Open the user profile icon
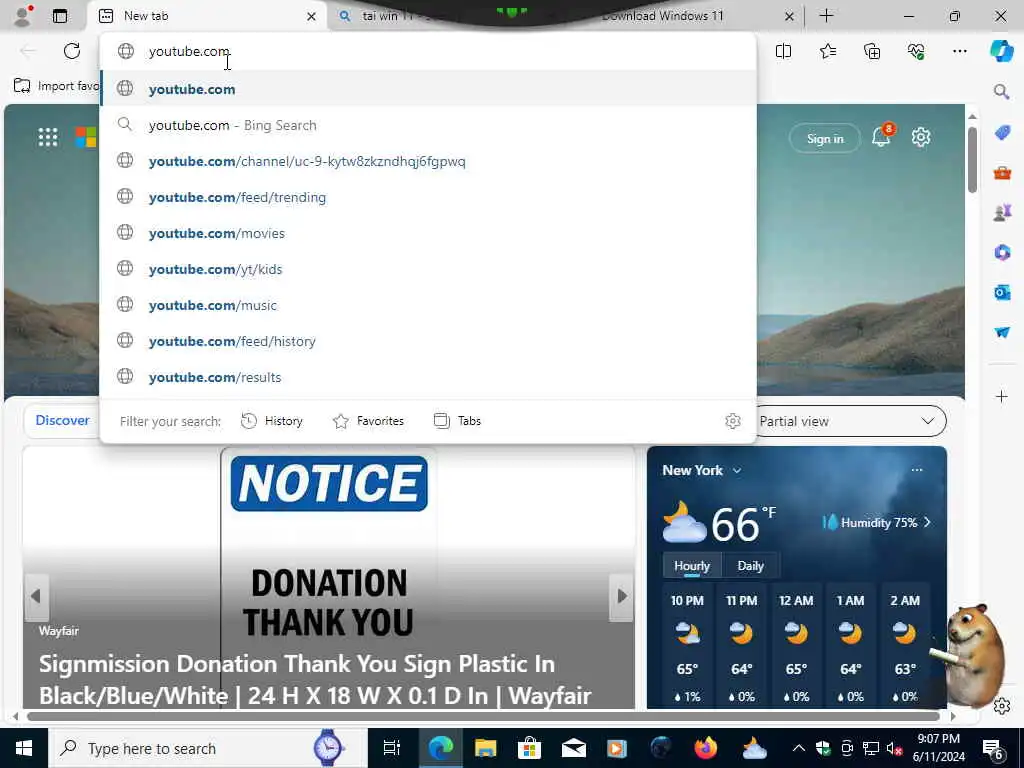The image size is (1024, 768). (22, 16)
